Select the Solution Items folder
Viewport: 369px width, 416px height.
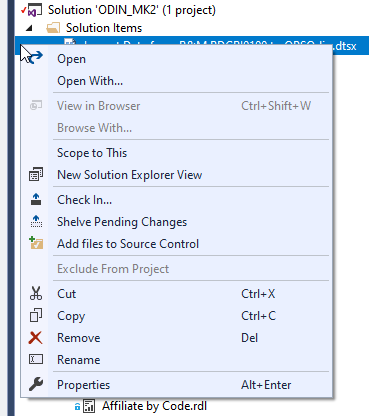pos(104,28)
